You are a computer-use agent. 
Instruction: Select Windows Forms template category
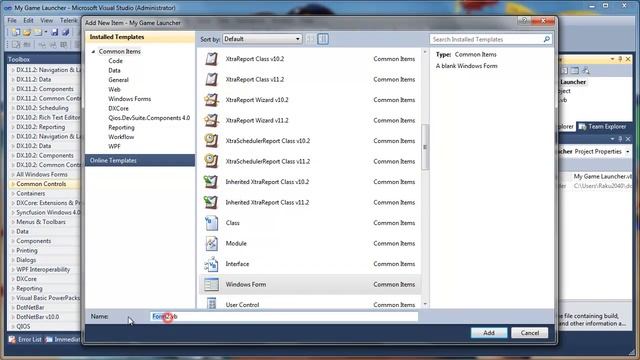tap(129, 99)
